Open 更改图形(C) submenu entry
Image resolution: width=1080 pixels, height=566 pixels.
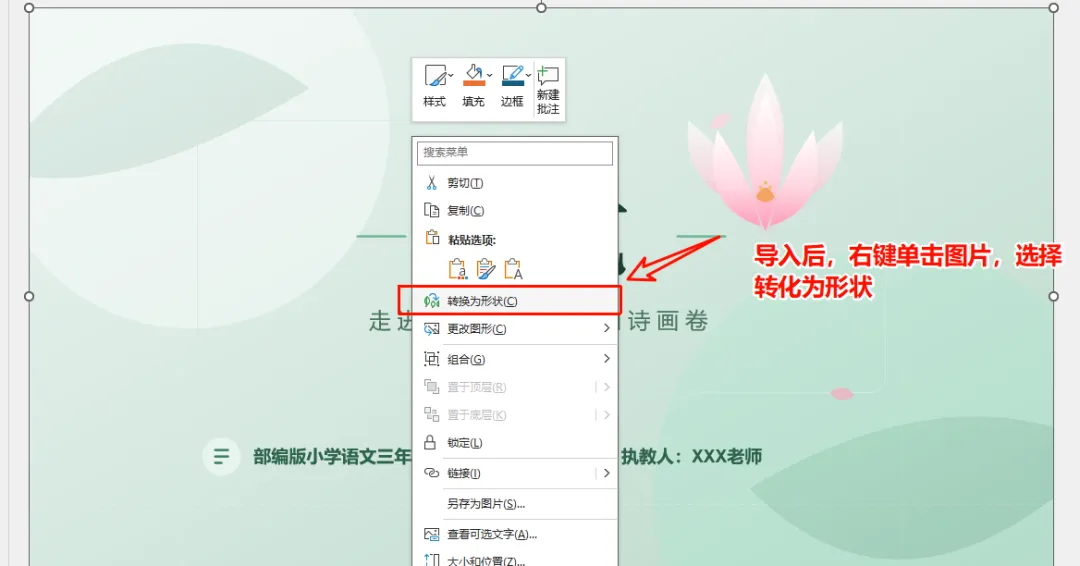pos(515,329)
